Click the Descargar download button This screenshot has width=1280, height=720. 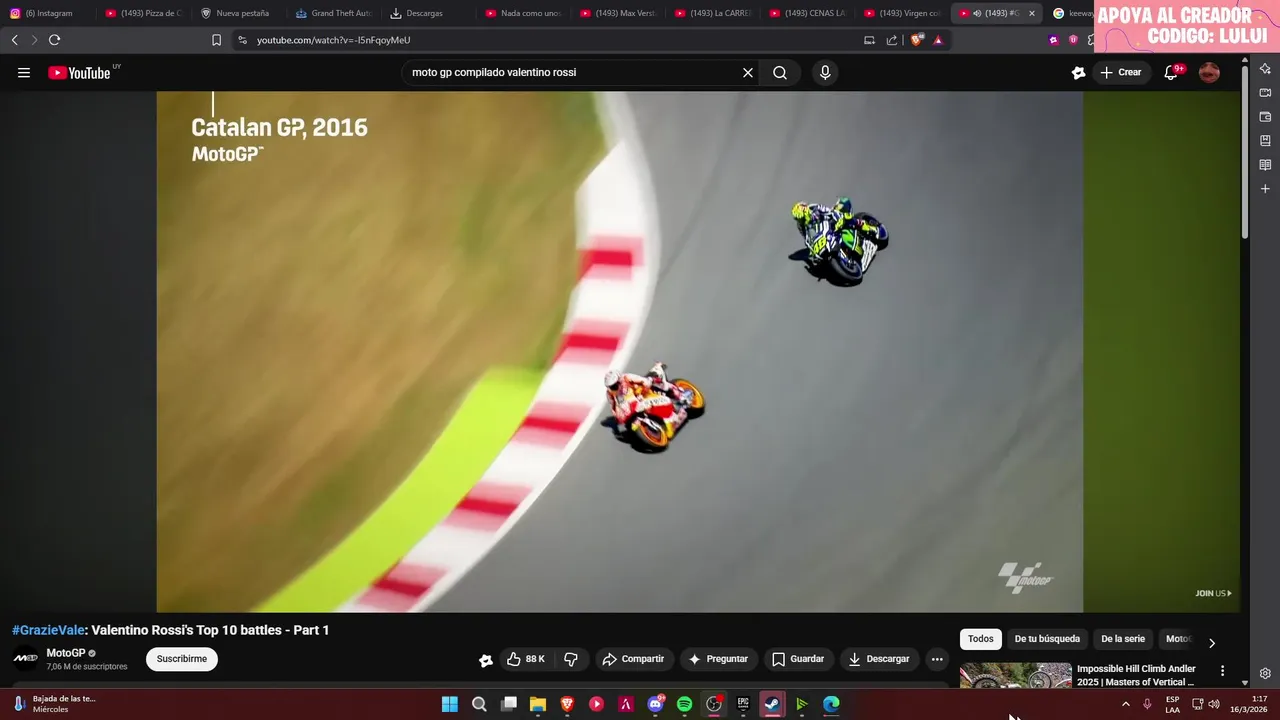879,659
